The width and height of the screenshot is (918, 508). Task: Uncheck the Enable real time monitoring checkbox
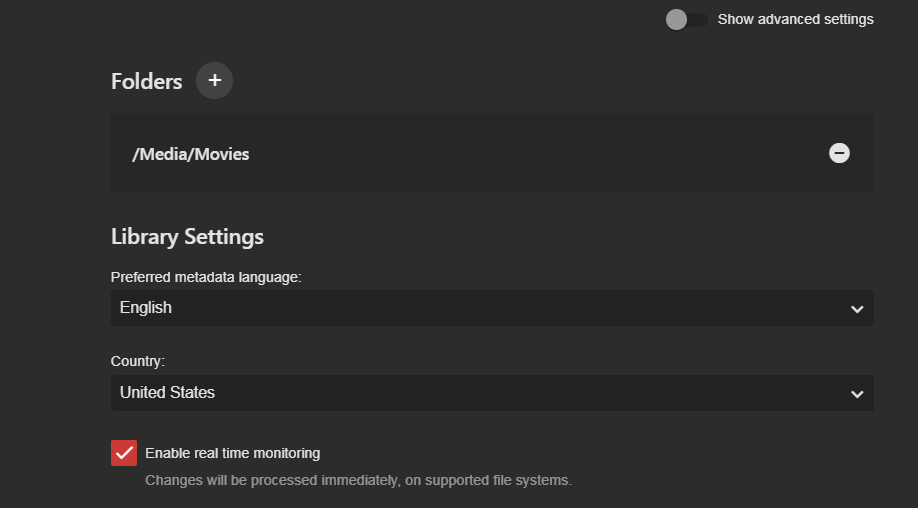pos(124,453)
